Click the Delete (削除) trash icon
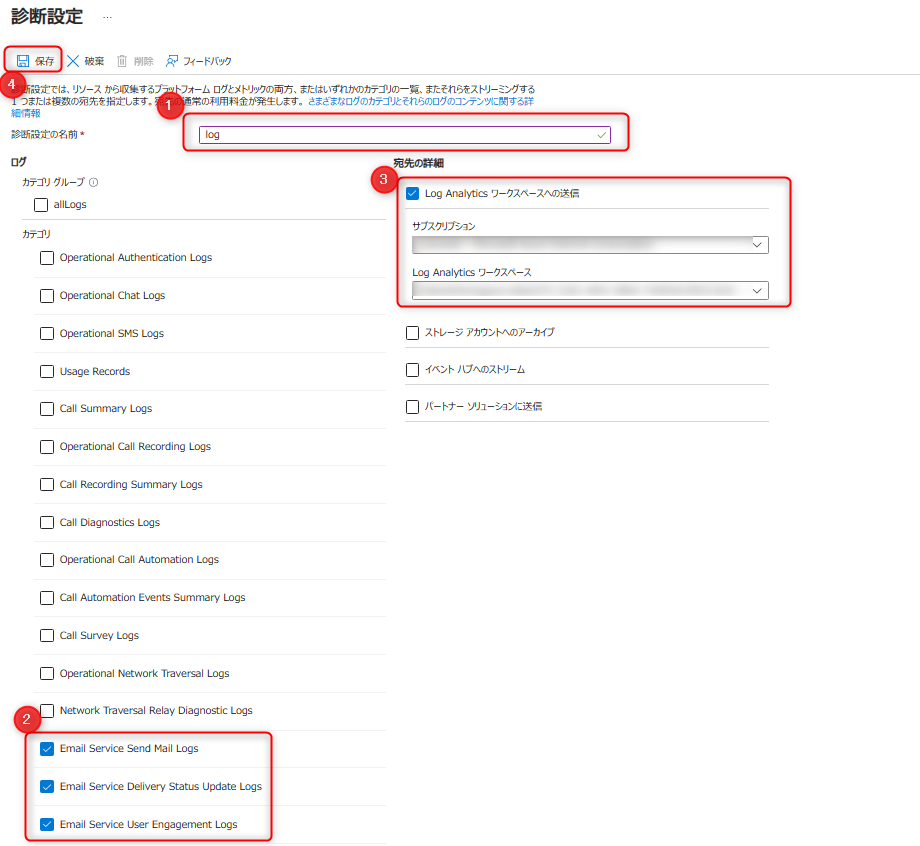Screen dimensions: 920x846 [x=122, y=61]
